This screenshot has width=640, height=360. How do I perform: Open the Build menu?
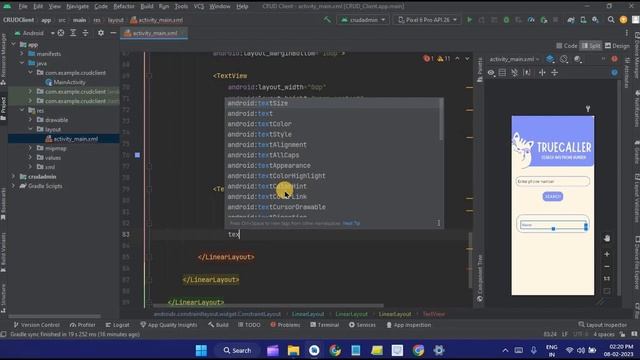[147, 6]
